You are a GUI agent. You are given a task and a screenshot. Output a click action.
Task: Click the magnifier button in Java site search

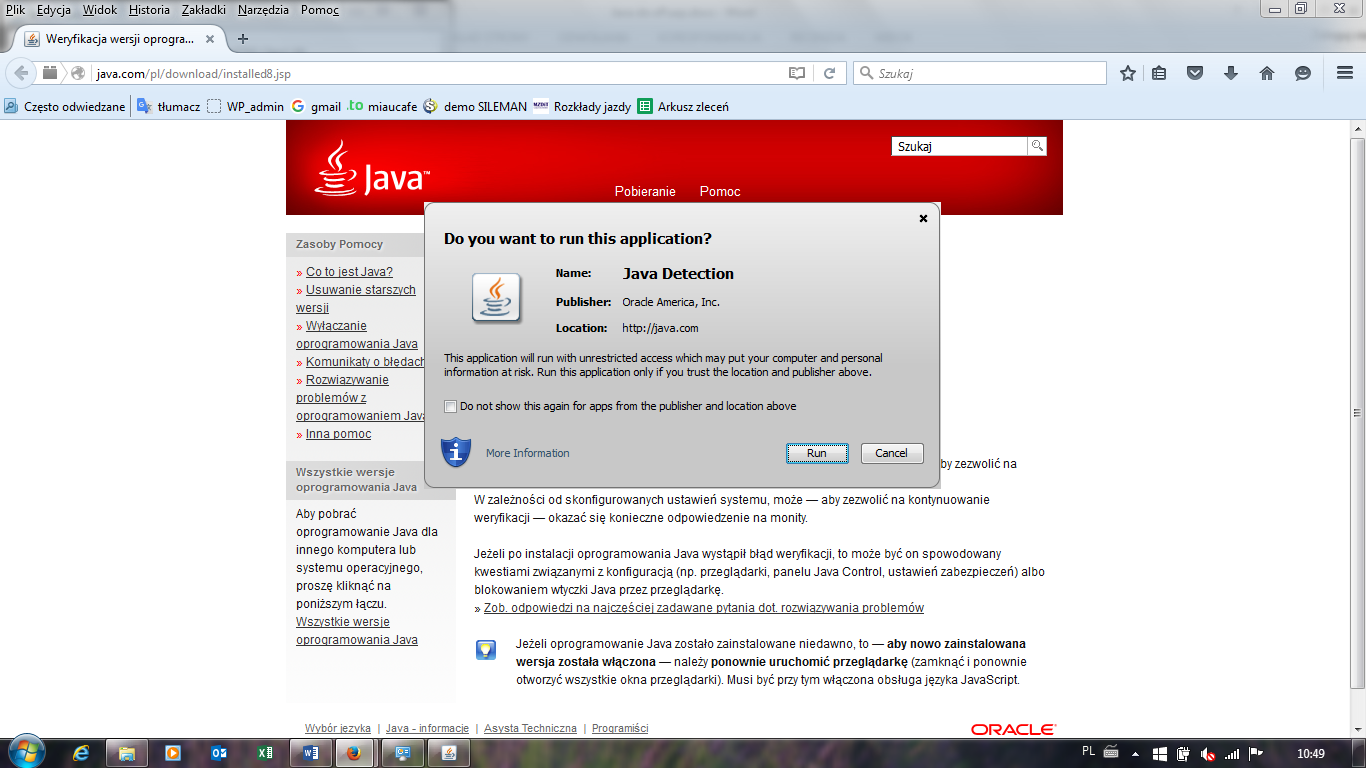coord(1037,146)
